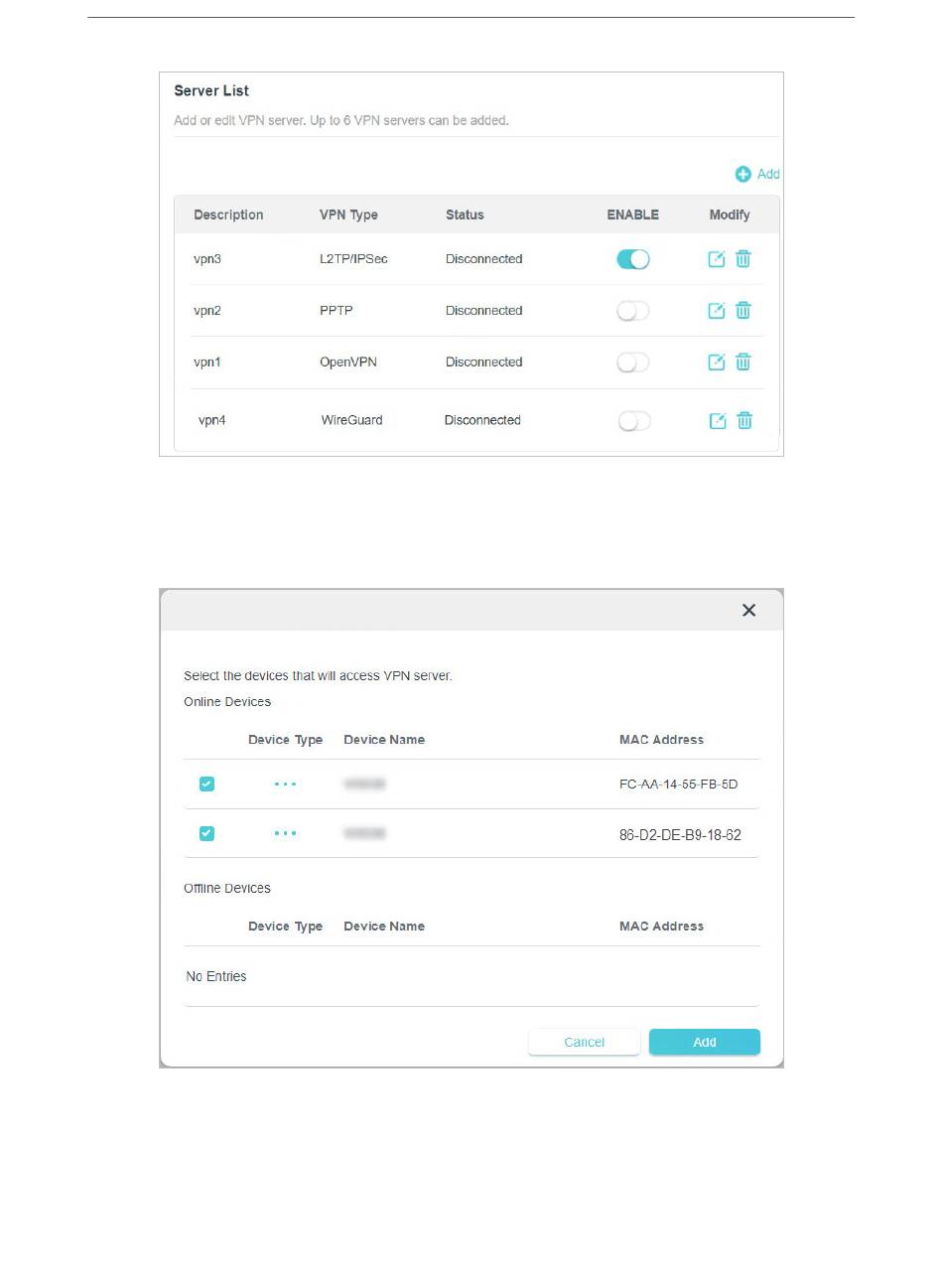Edit the vpn3 server entry

point(716,259)
